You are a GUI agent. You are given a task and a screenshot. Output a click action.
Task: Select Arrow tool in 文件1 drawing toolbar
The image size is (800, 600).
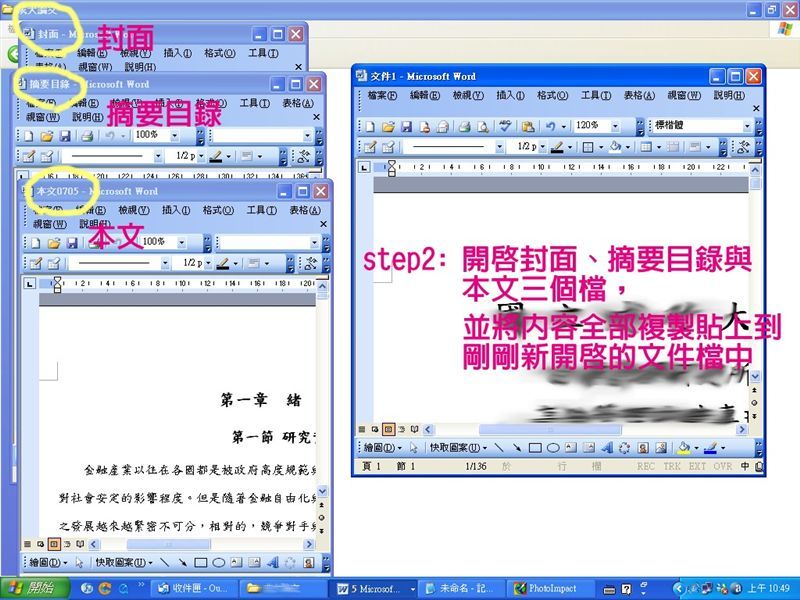(517, 448)
